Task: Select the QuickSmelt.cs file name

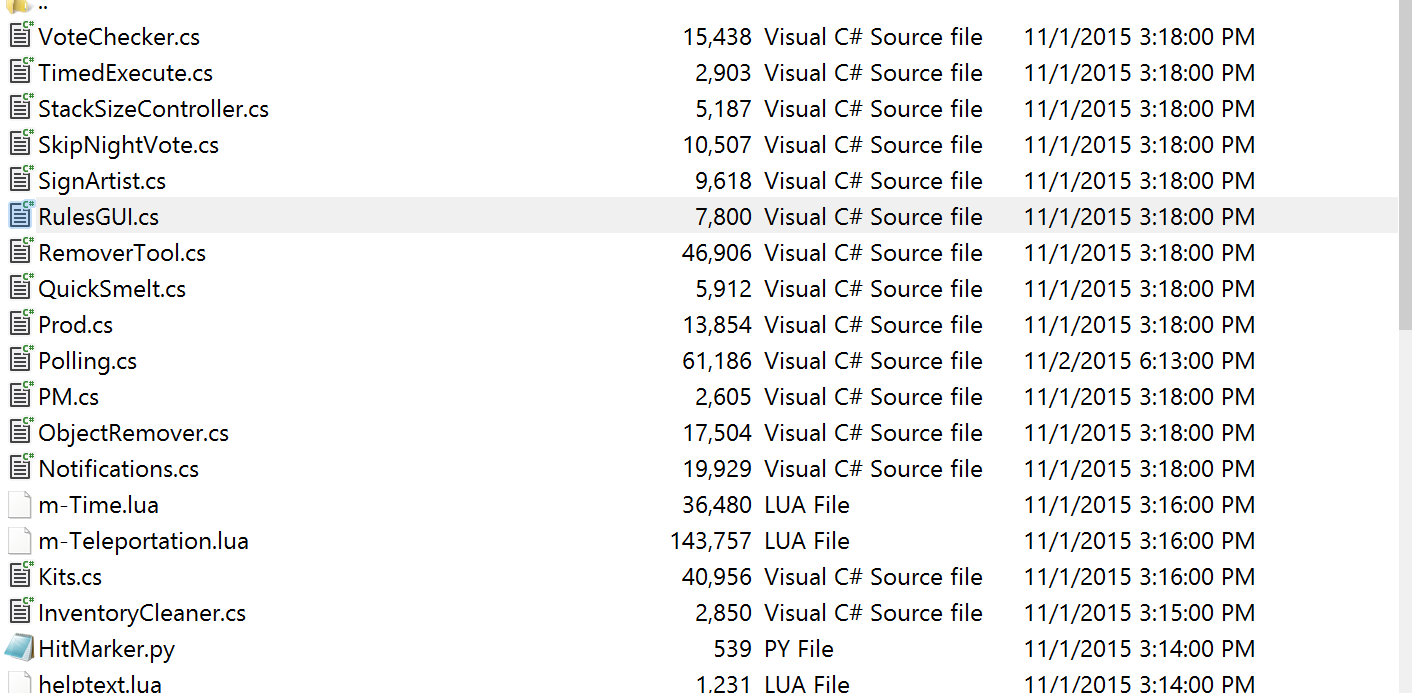Action: pyautogui.click(x=112, y=289)
